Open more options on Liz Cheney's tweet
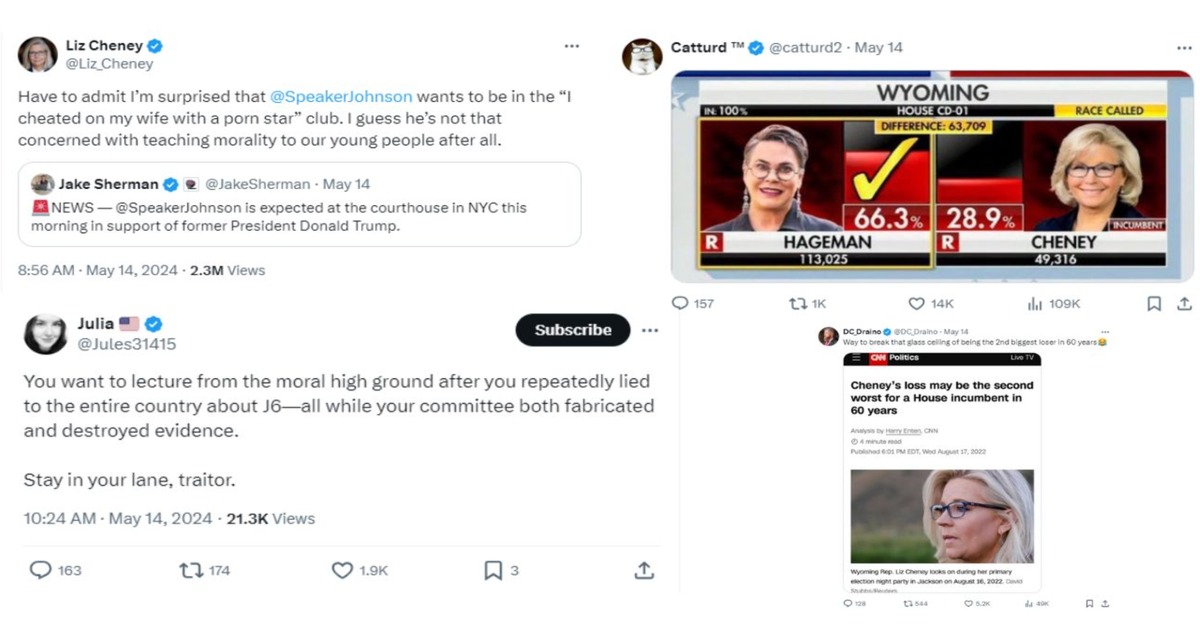 click(571, 46)
